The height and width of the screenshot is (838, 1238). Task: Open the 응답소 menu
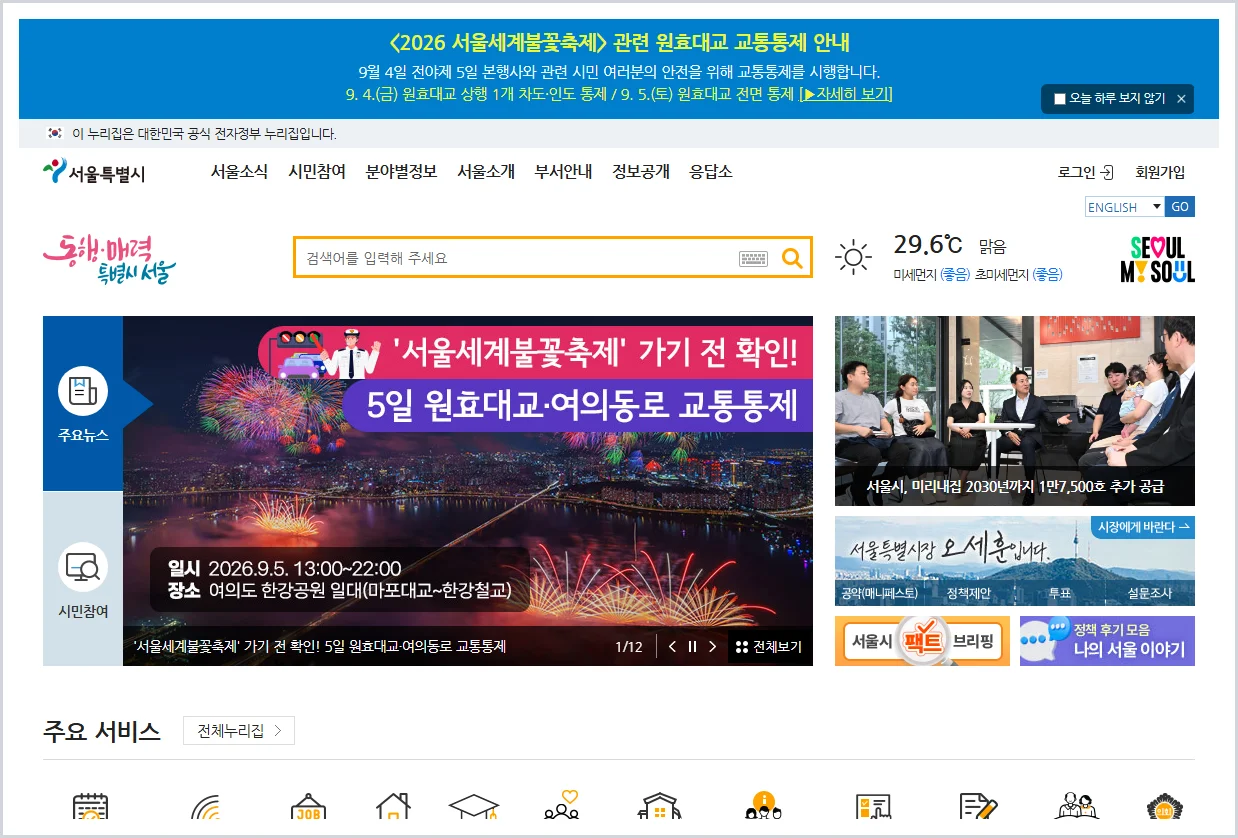711,172
